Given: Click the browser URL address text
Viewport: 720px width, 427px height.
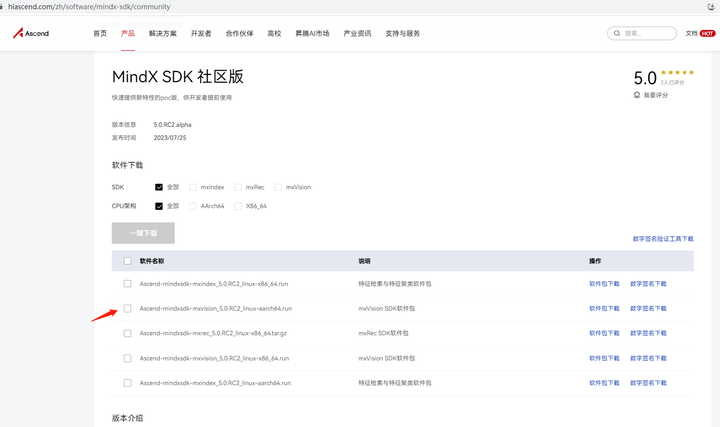Looking at the screenshot, I should (x=89, y=6).
